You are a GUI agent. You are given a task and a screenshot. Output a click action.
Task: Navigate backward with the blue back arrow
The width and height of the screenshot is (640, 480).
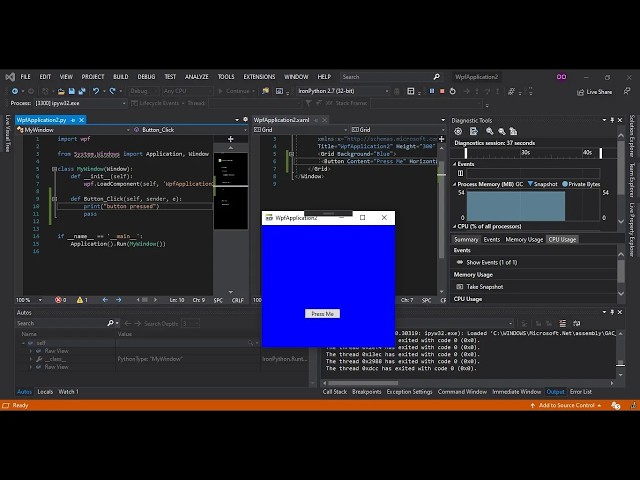pyautogui.click(x=15, y=91)
